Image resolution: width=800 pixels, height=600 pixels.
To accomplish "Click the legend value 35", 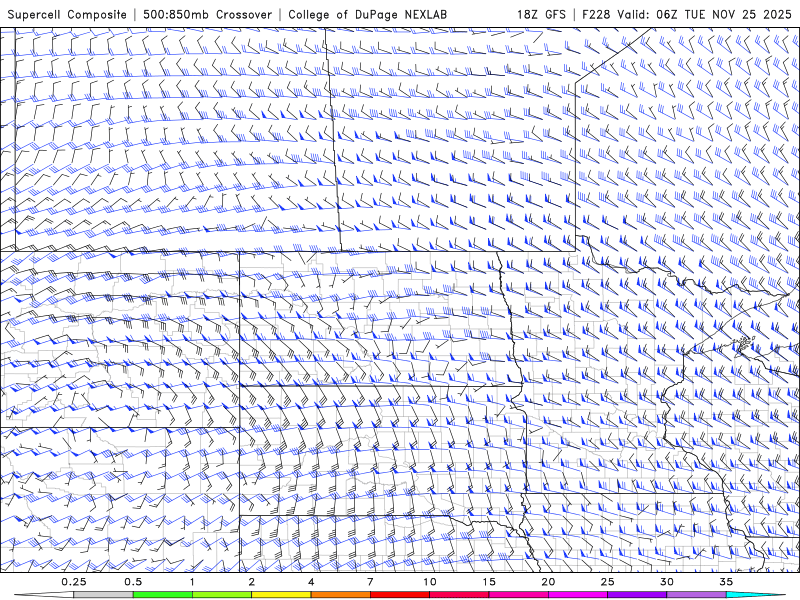I will pos(726,582).
